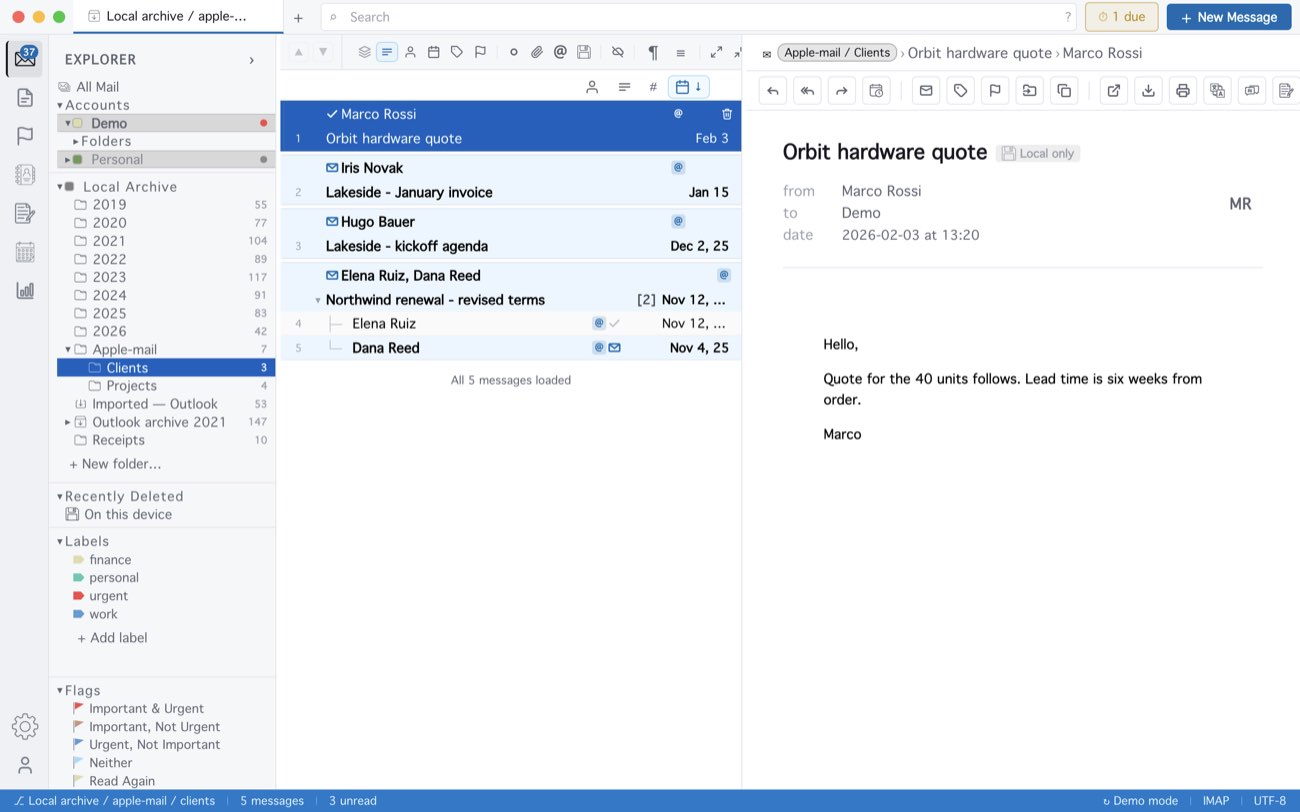Copy message using the duplicate icon
Image resolution: width=1300 pixels, height=812 pixels.
tap(1064, 91)
